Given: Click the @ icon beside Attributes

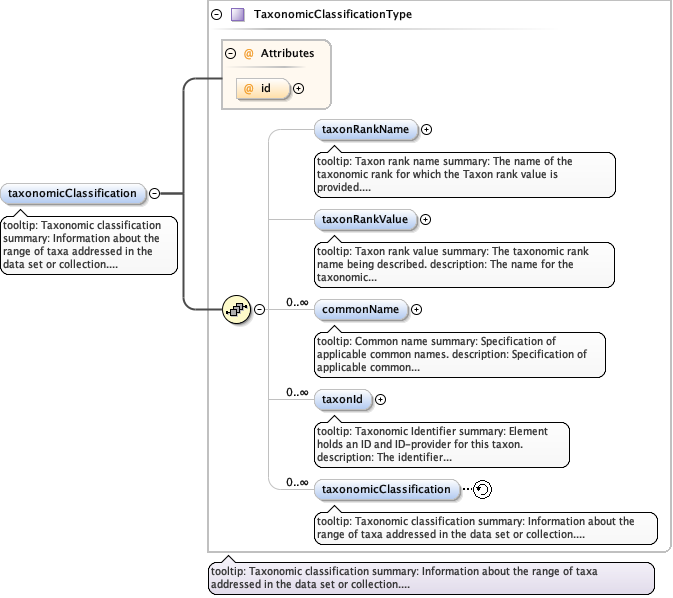Looking at the screenshot, I should click(x=249, y=53).
